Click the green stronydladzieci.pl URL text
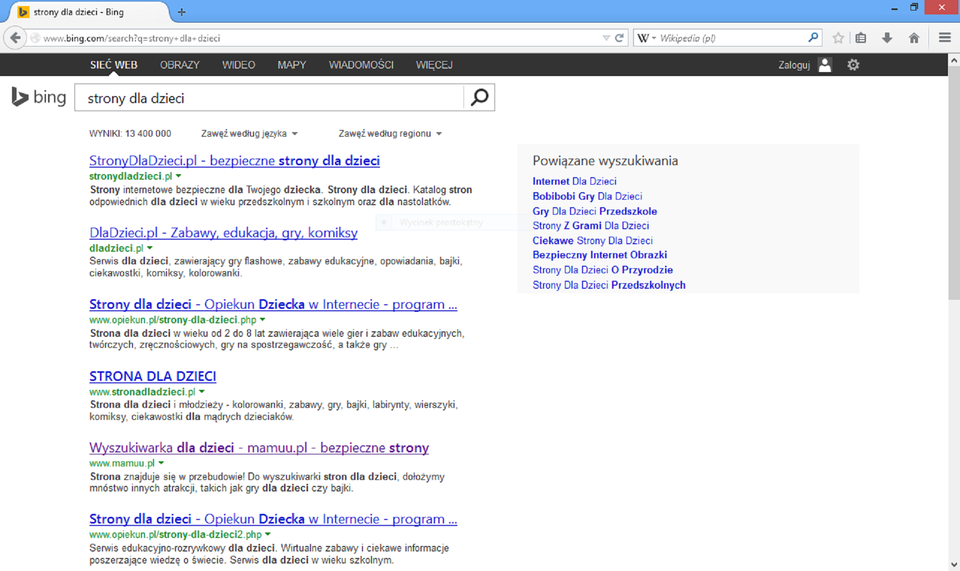The width and height of the screenshot is (960, 571). (x=131, y=176)
